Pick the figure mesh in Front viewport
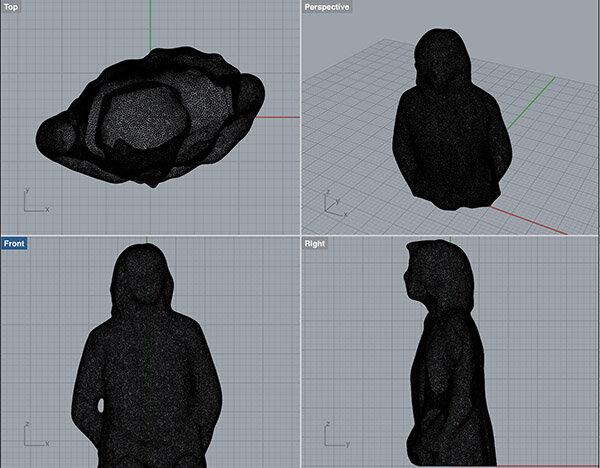This screenshot has height=468, width=600. tap(147, 356)
